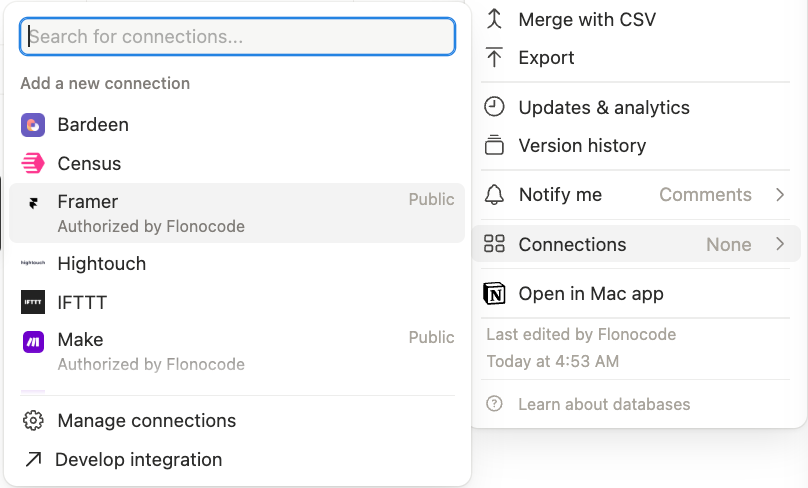Click the Public label on the Framer row
This screenshot has width=808, height=488.
pyautogui.click(x=431, y=199)
